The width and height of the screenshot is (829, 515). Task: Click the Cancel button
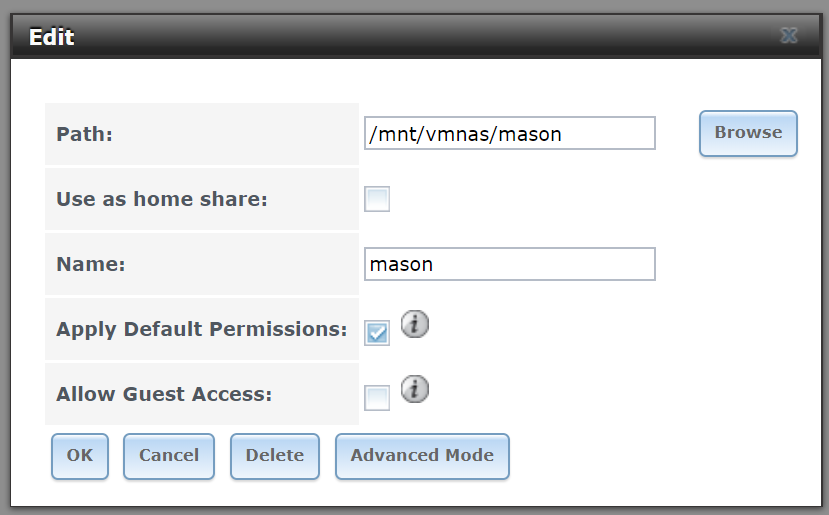(x=169, y=456)
